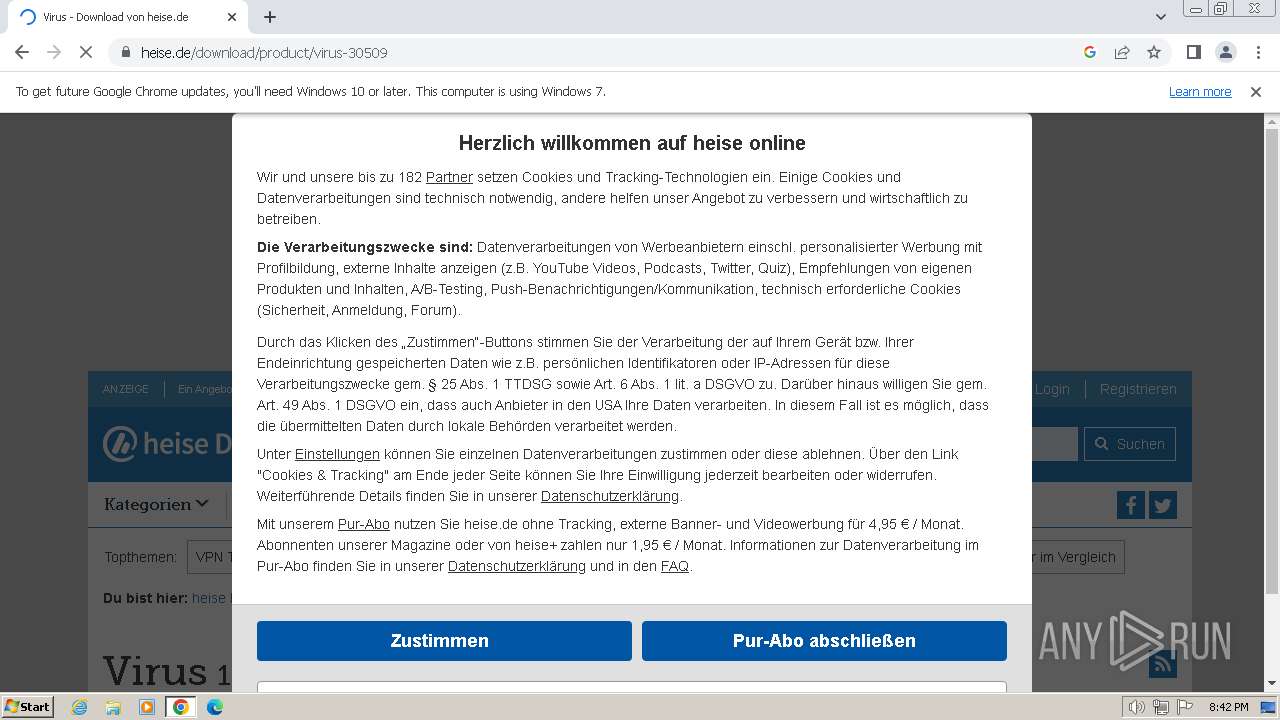Viewport: 1280px width, 720px height.
Task: Open the Windows Start menu
Action: [27, 706]
